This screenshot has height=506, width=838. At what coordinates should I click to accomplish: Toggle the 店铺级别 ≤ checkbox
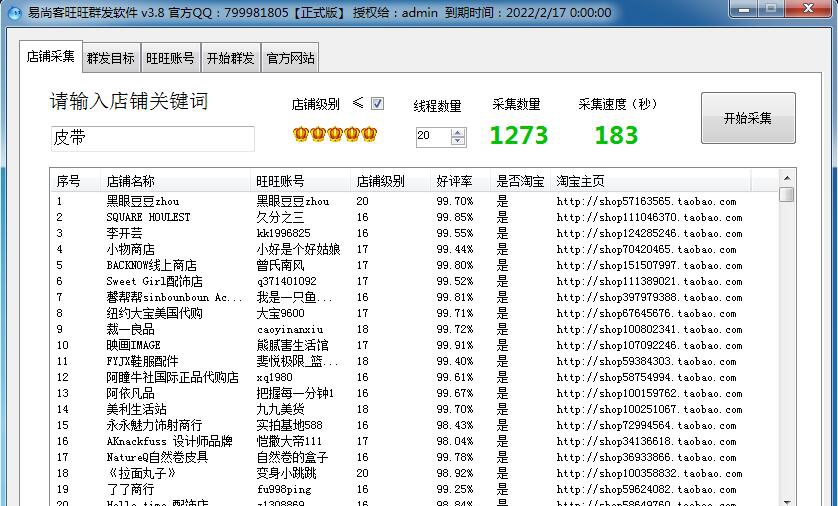coord(377,103)
